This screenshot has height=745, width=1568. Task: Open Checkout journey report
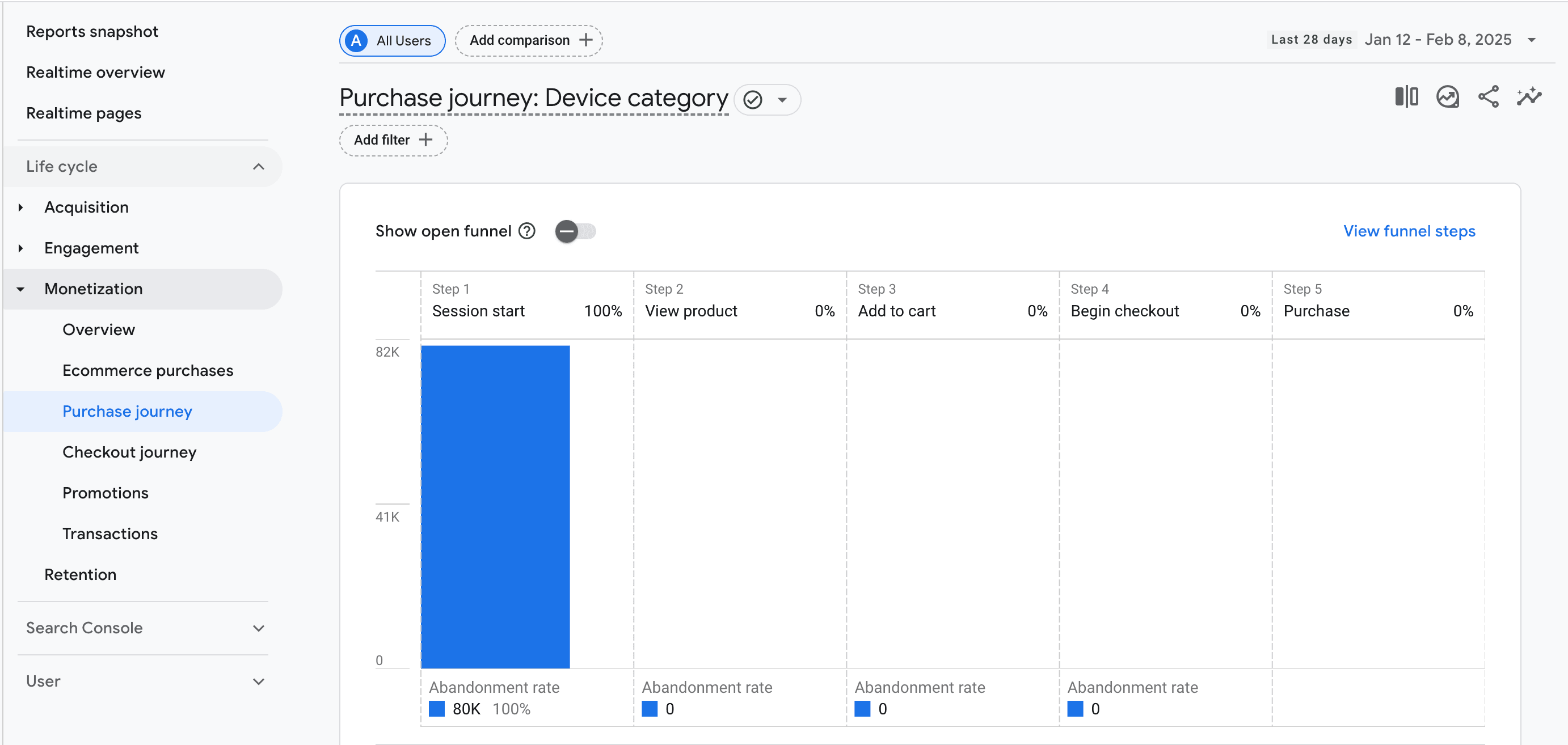point(129,452)
